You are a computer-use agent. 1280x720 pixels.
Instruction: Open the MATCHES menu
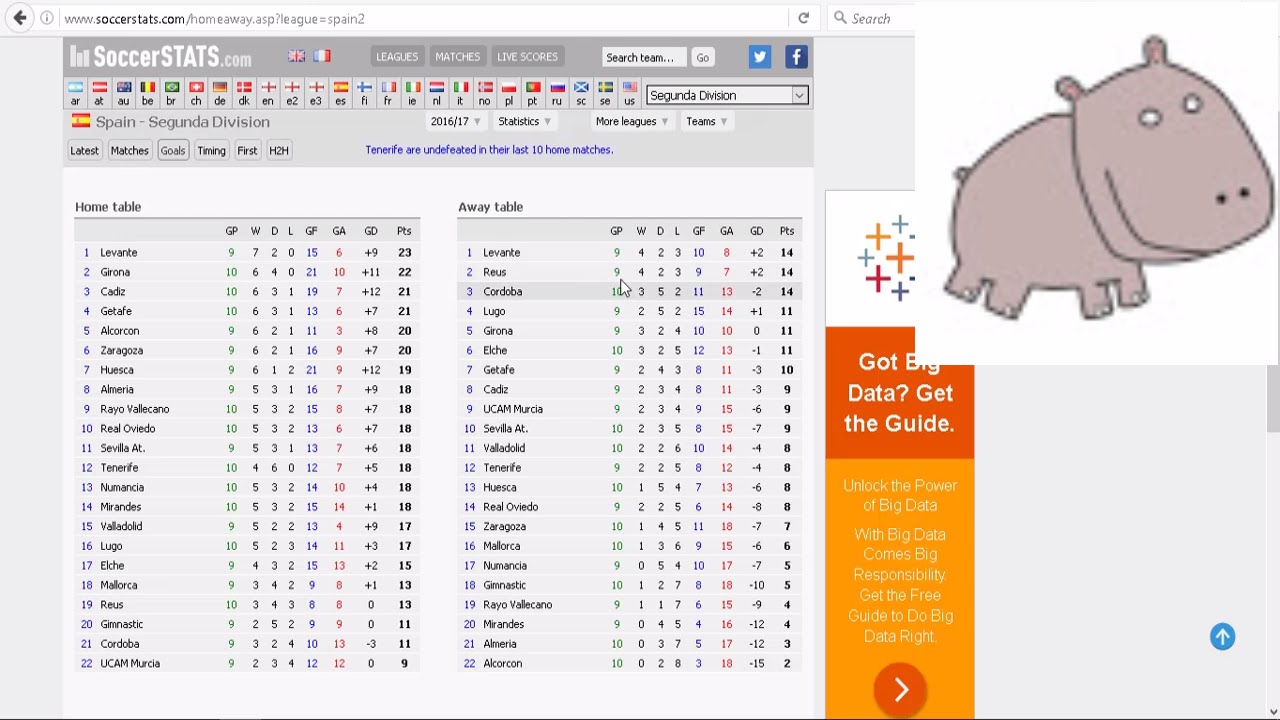pyautogui.click(x=457, y=57)
